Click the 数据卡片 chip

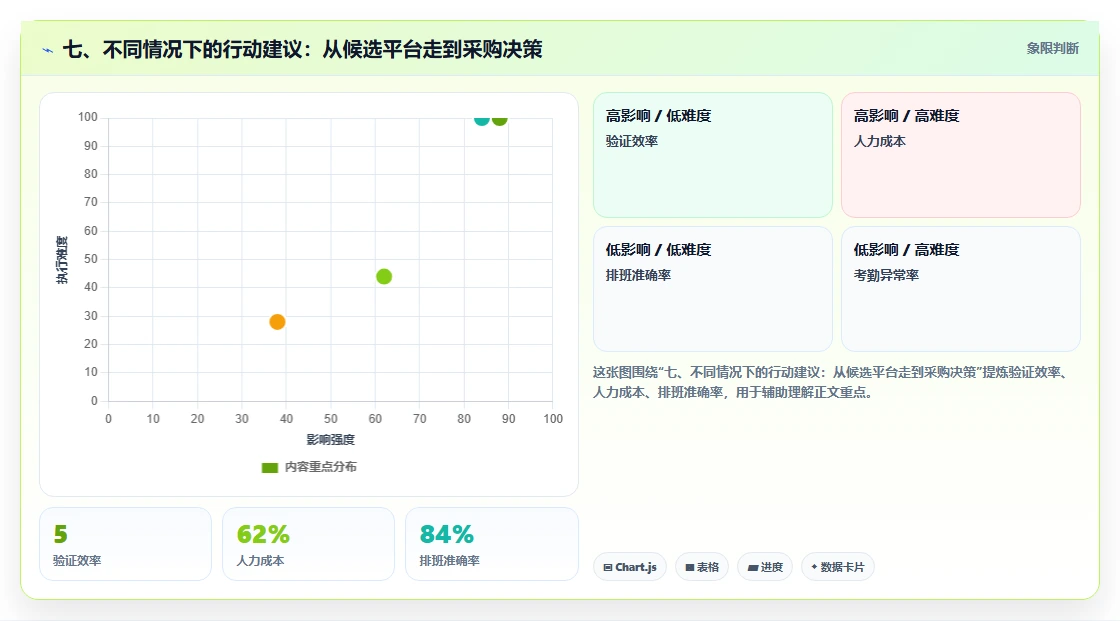[837, 567]
